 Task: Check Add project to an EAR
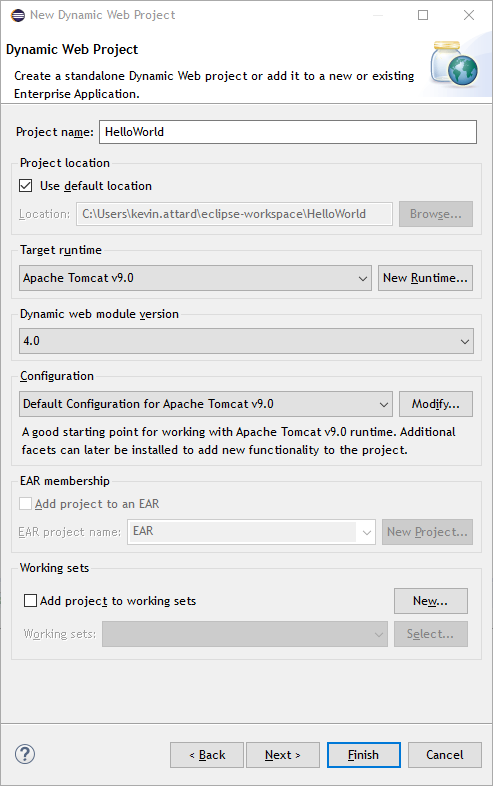tap(25, 504)
